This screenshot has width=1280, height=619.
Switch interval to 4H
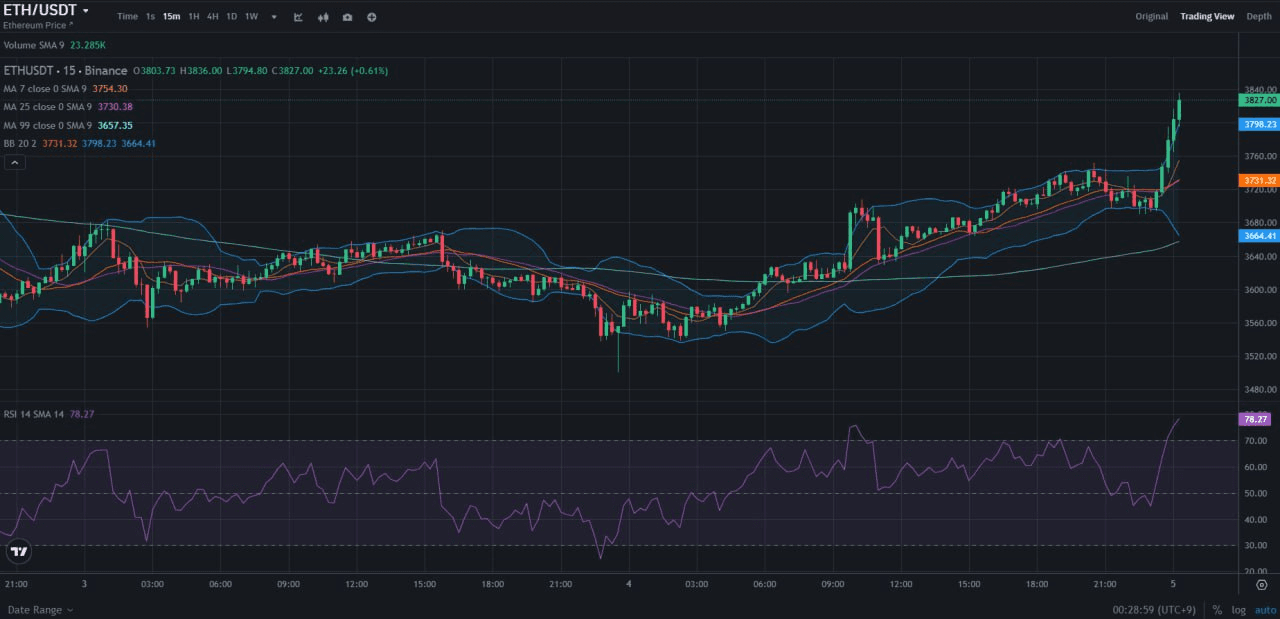[213, 16]
